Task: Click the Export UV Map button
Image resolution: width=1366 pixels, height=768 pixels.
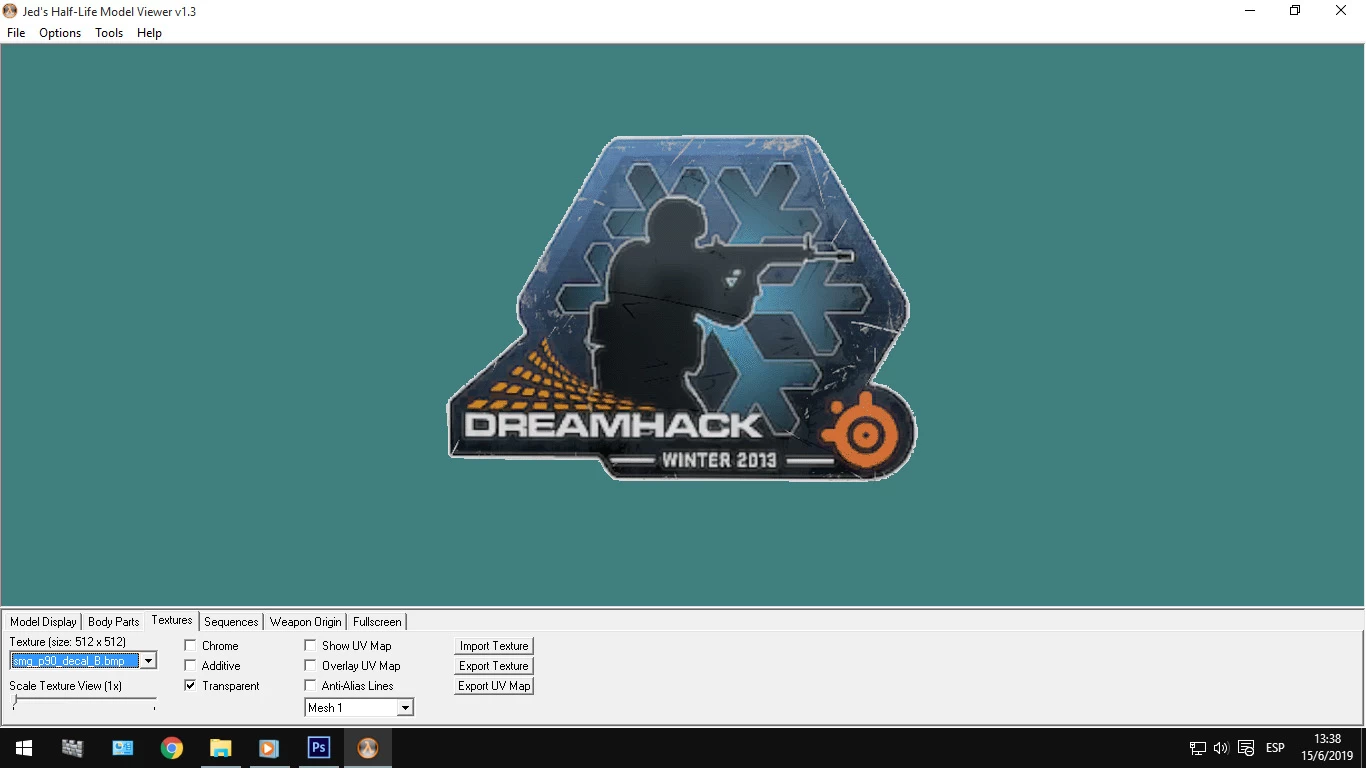Action: pyautogui.click(x=494, y=686)
